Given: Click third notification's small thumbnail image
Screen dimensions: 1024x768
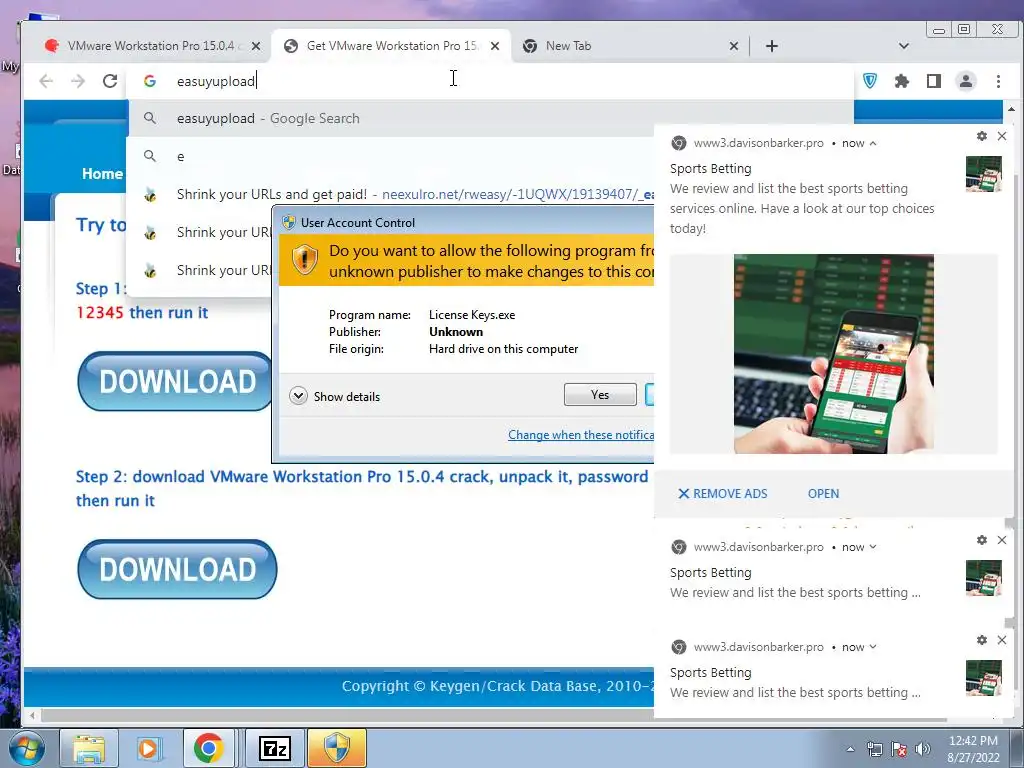Looking at the screenshot, I should [x=984, y=678].
